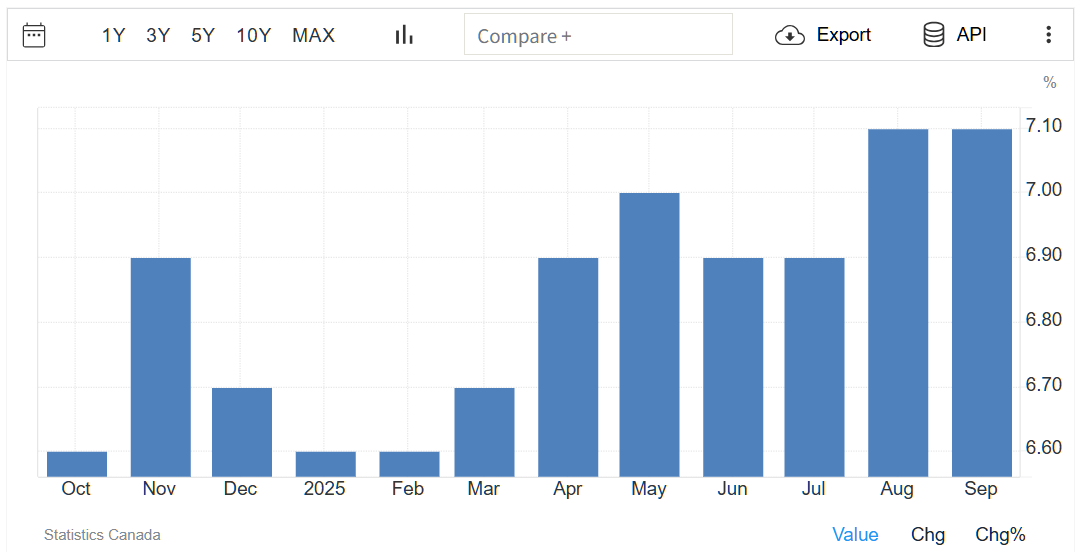This screenshot has height=552, width=1087.
Task: Click the API database icon
Action: pyautogui.click(x=933, y=35)
